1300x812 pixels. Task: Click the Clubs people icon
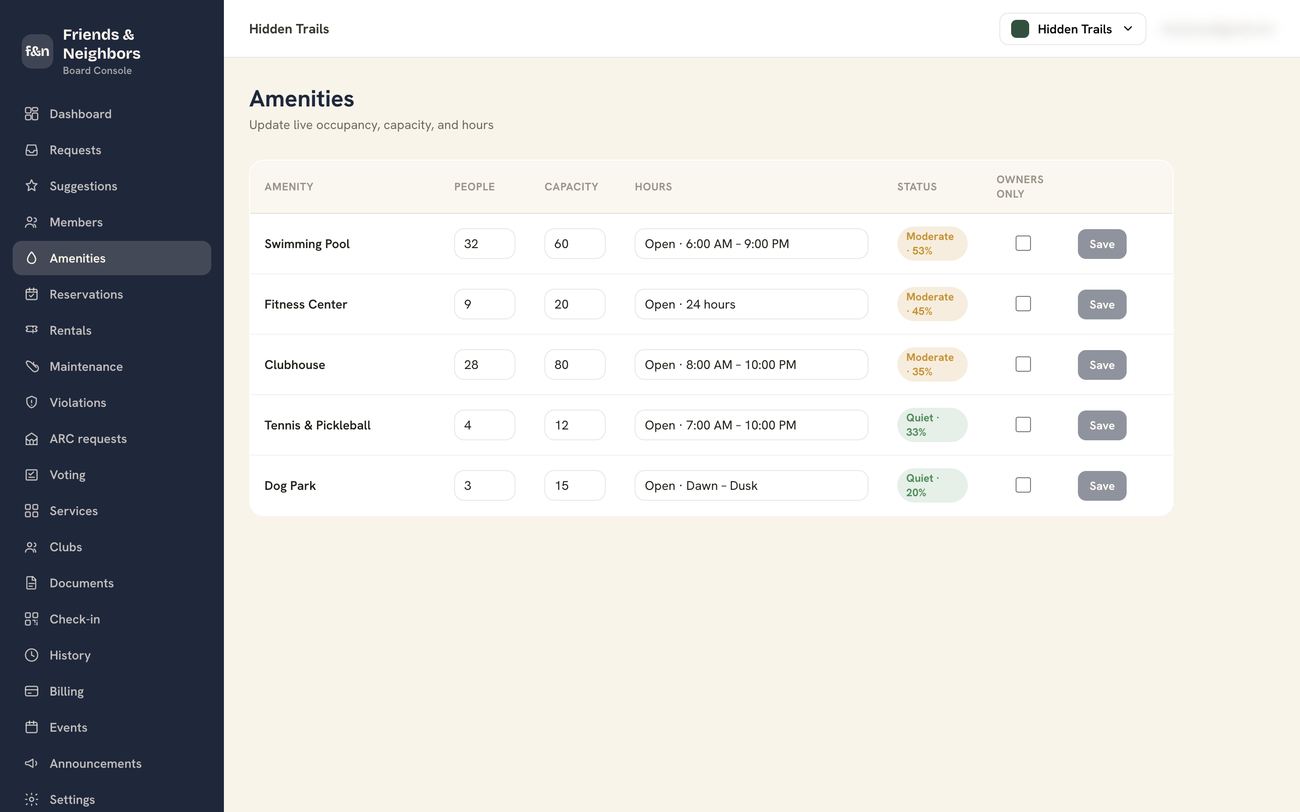(32, 547)
